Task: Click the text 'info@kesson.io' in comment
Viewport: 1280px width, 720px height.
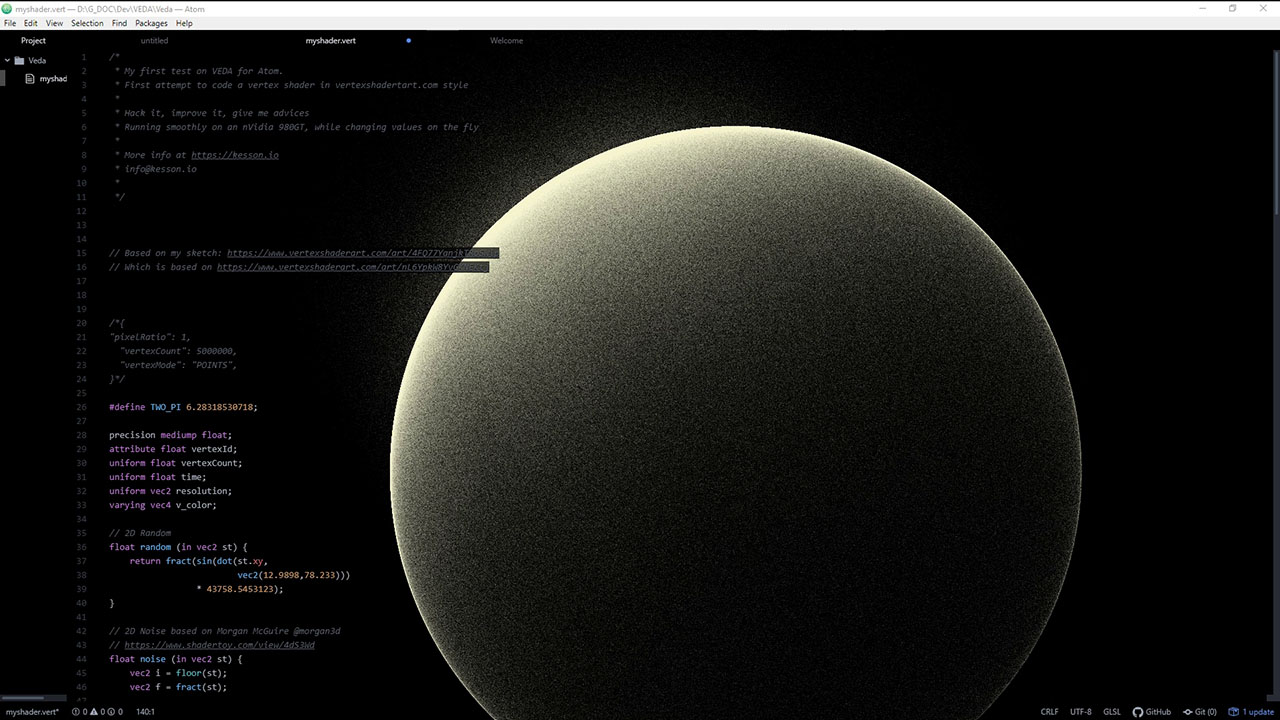Action: pyautogui.click(x=160, y=169)
